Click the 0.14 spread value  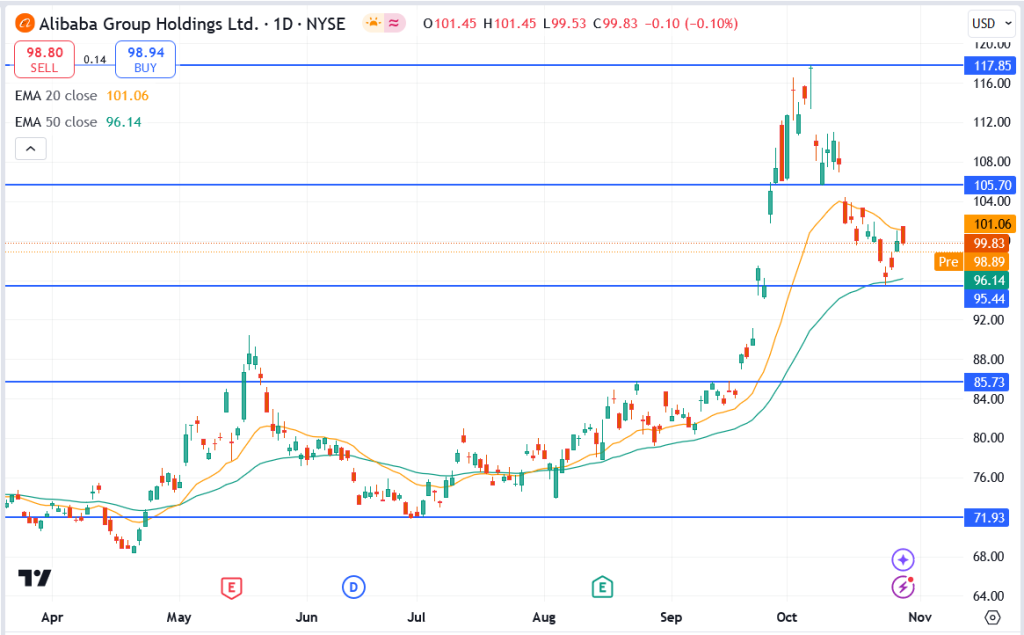point(95,59)
